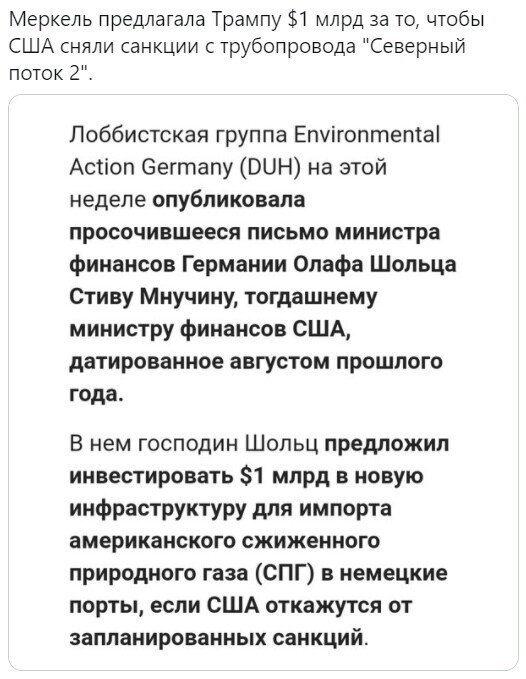
Task: Click the bold text "природного газа (СПГ) в немецкие"
Action: click(x=258, y=573)
